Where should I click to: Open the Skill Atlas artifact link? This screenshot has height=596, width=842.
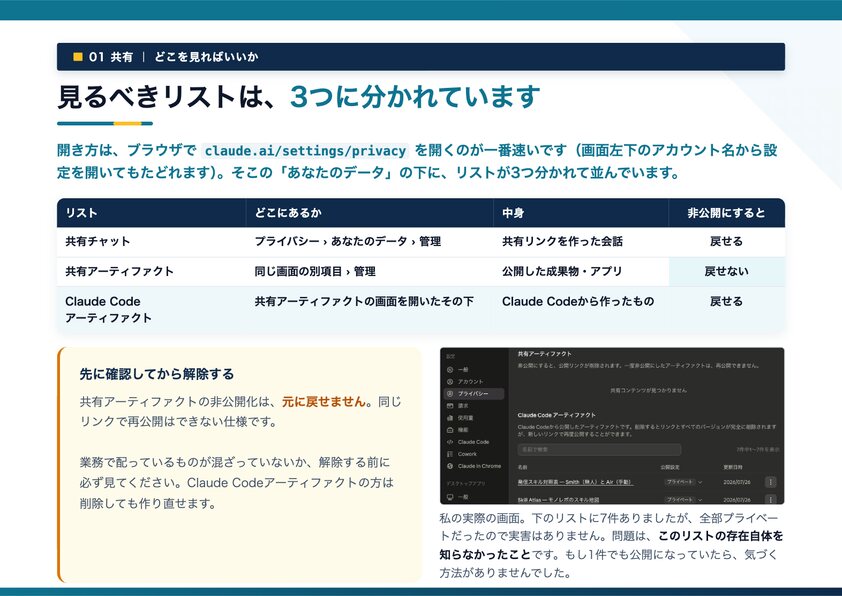[x=558, y=499]
